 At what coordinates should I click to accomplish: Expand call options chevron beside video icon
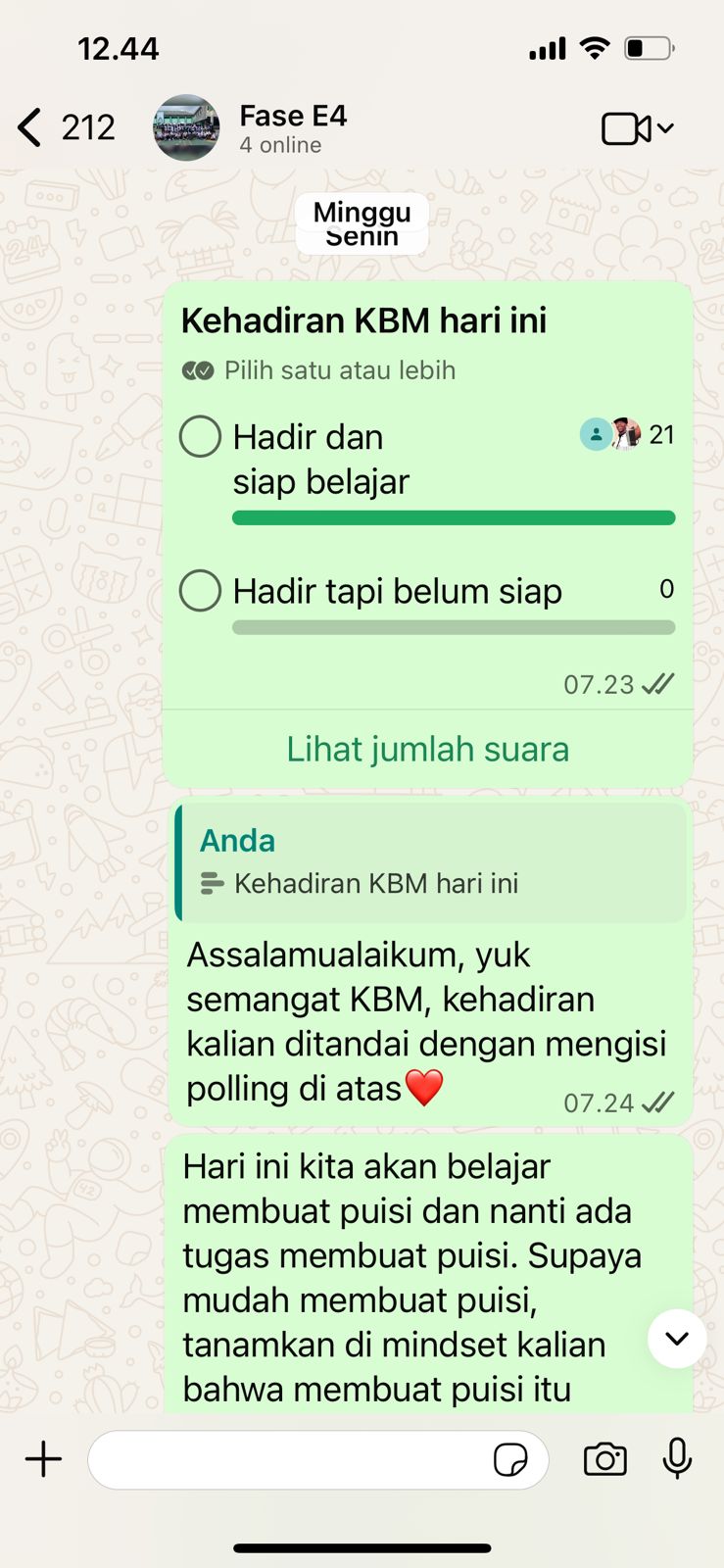pyautogui.click(x=666, y=128)
